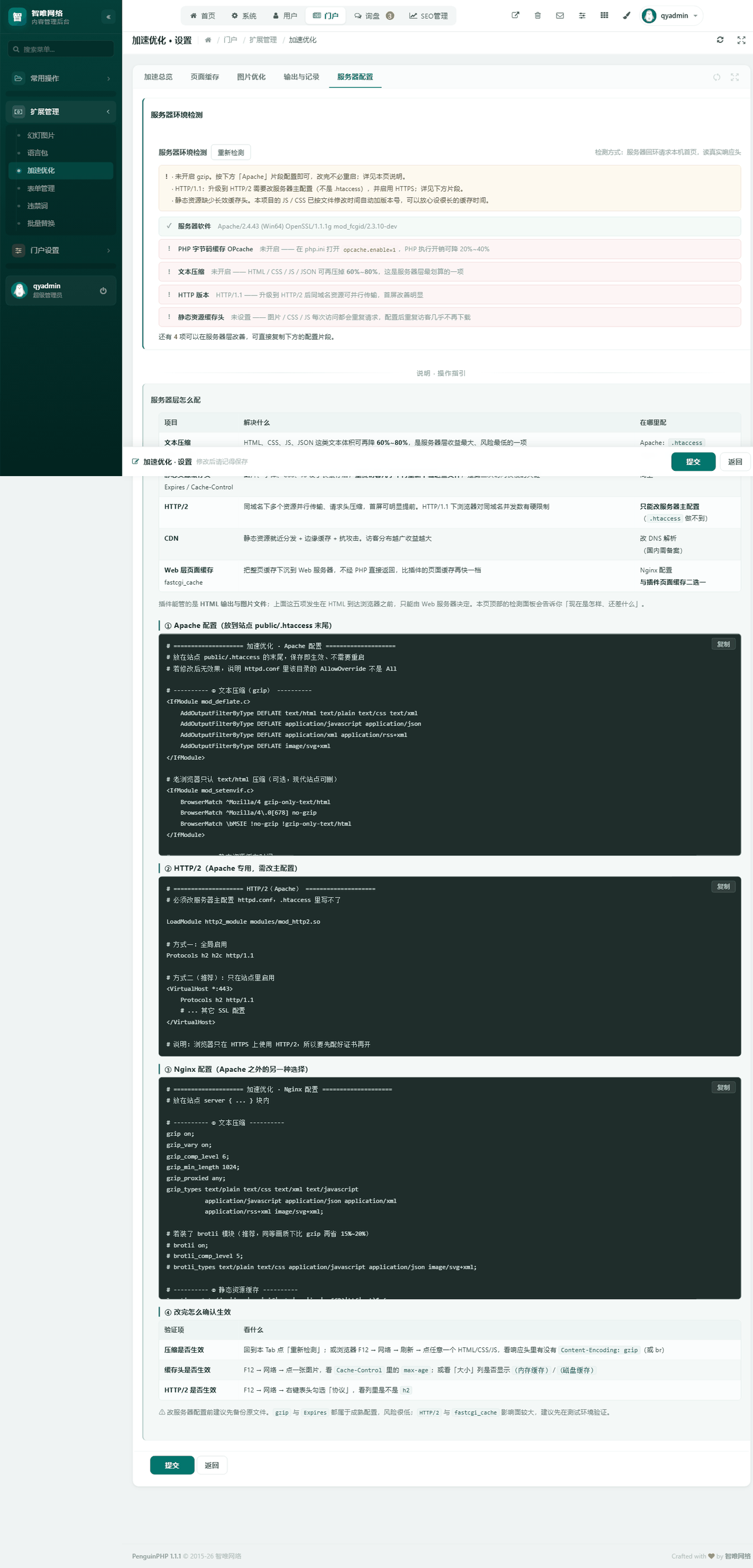
Task: Click the home icon in the breadcrumb
Action: (x=208, y=40)
